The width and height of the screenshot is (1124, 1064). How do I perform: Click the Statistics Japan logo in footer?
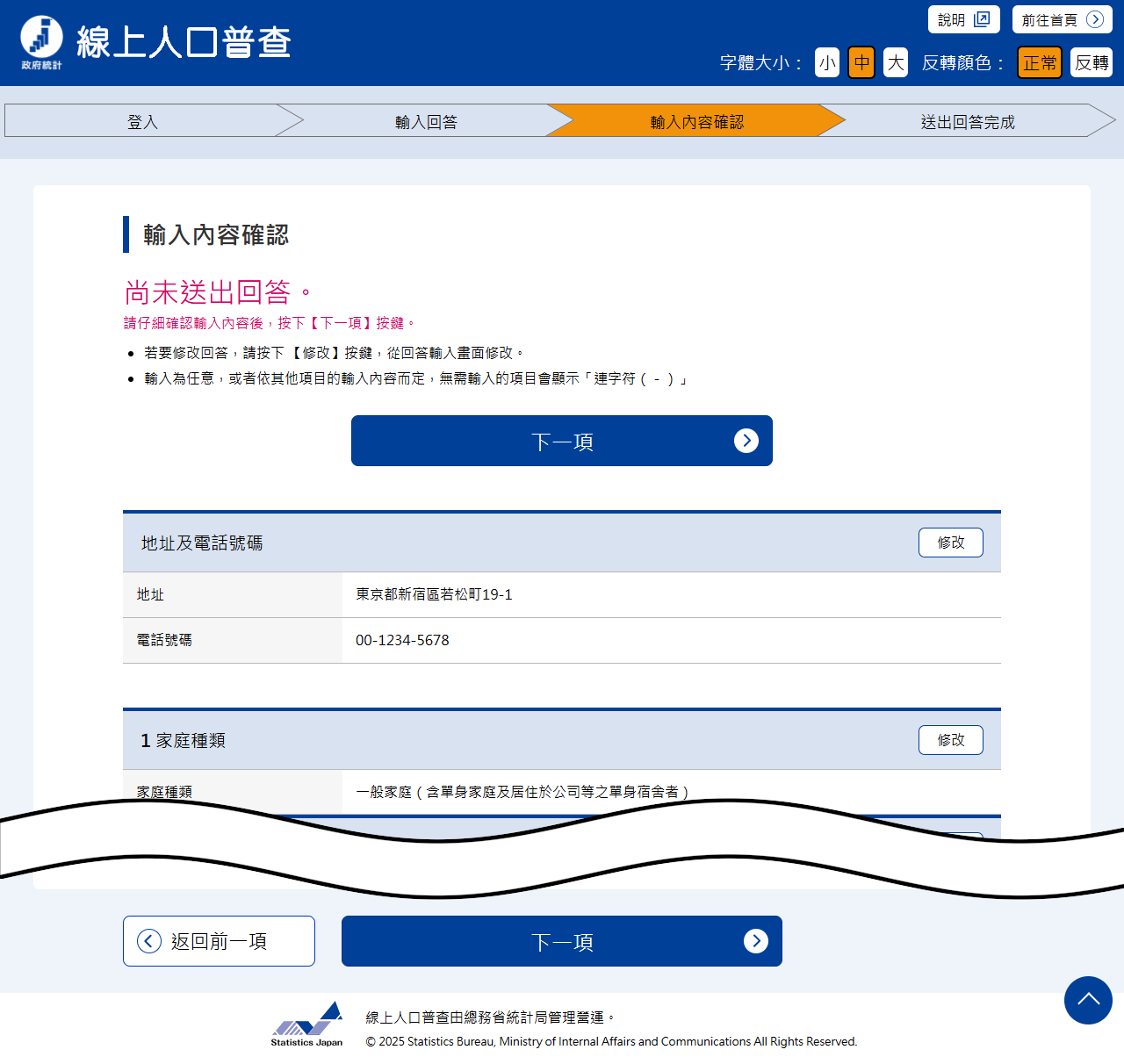(306, 1024)
